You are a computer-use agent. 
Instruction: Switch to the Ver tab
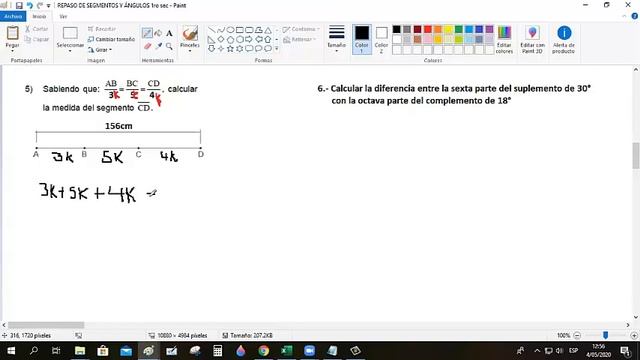coord(63,16)
